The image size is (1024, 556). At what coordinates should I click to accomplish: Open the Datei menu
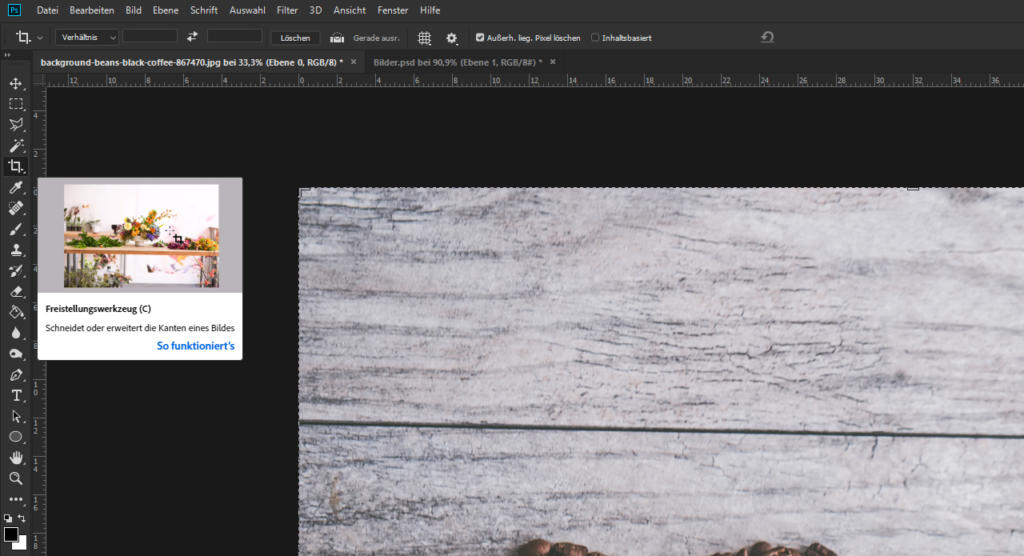point(47,10)
